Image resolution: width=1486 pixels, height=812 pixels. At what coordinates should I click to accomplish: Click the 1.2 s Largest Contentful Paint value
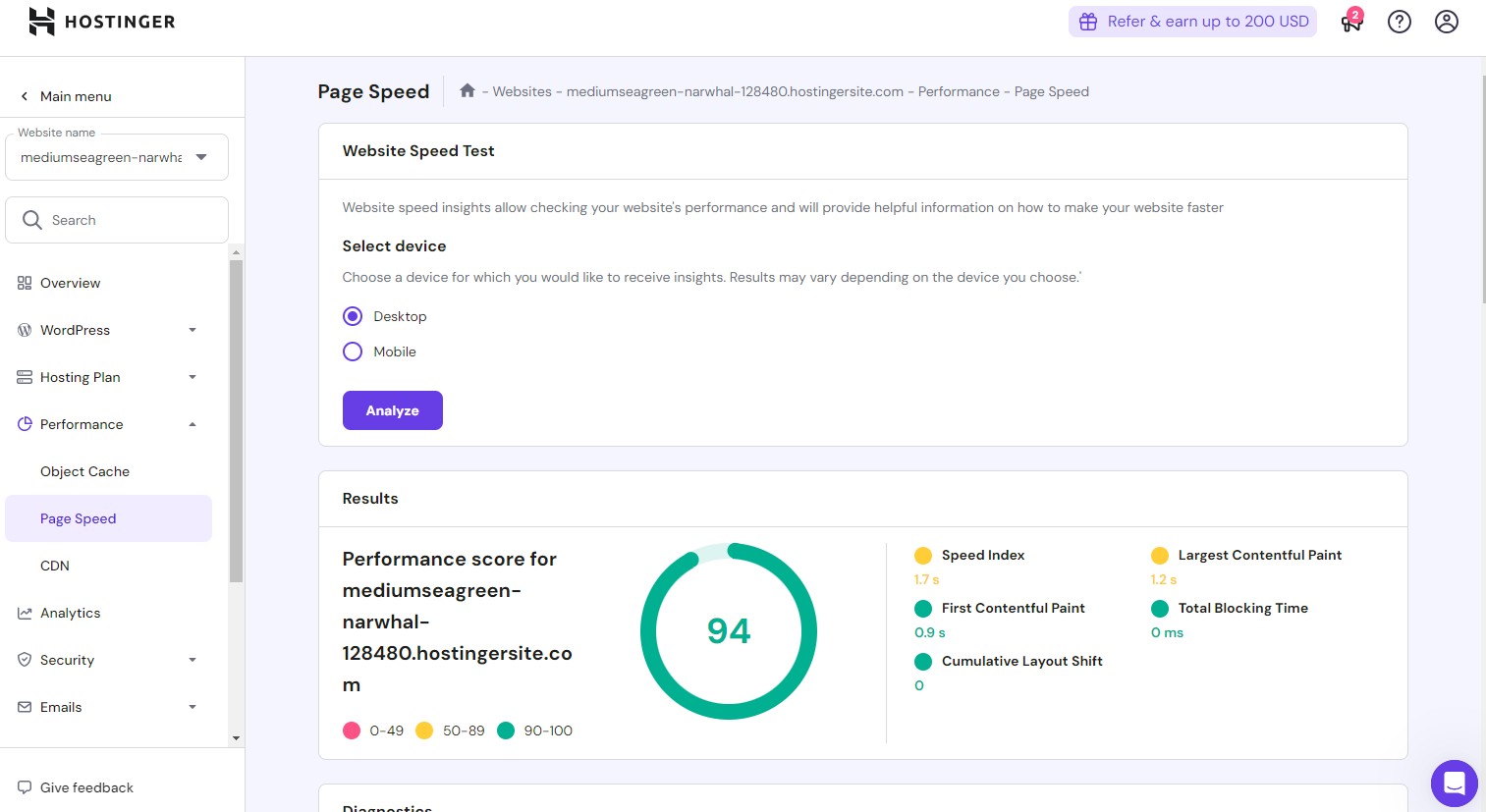1164,579
